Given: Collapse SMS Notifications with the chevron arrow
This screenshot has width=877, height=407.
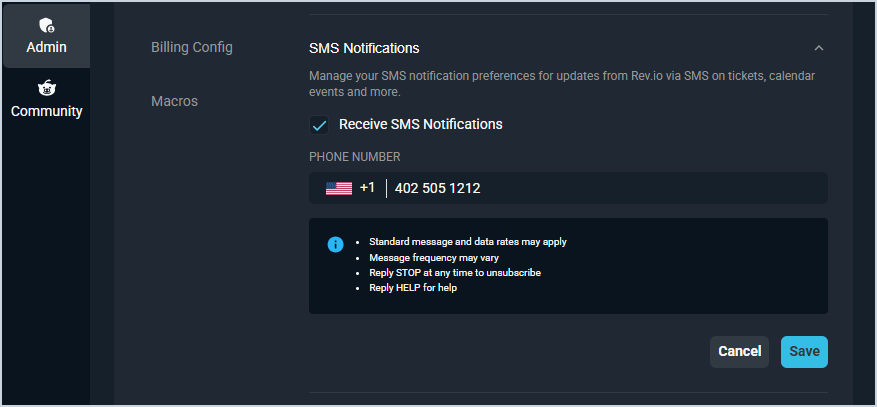Looking at the screenshot, I should pos(819,48).
